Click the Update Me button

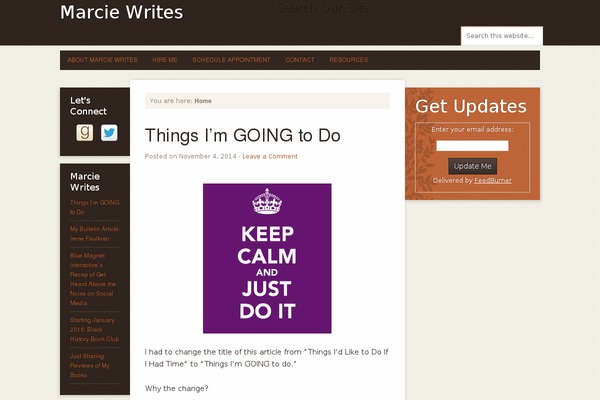tap(473, 166)
